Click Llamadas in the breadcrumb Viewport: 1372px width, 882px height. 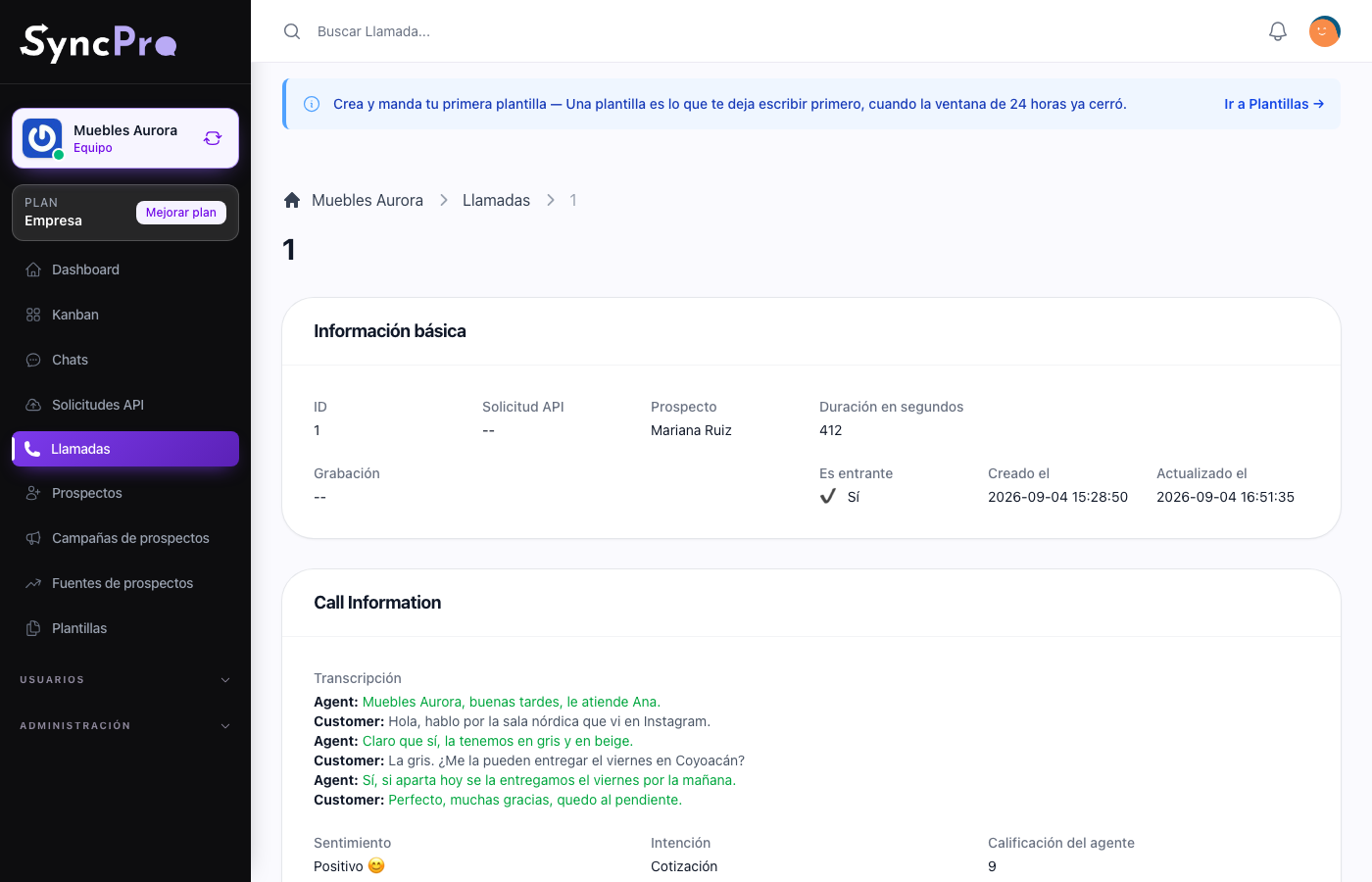coord(496,200)
